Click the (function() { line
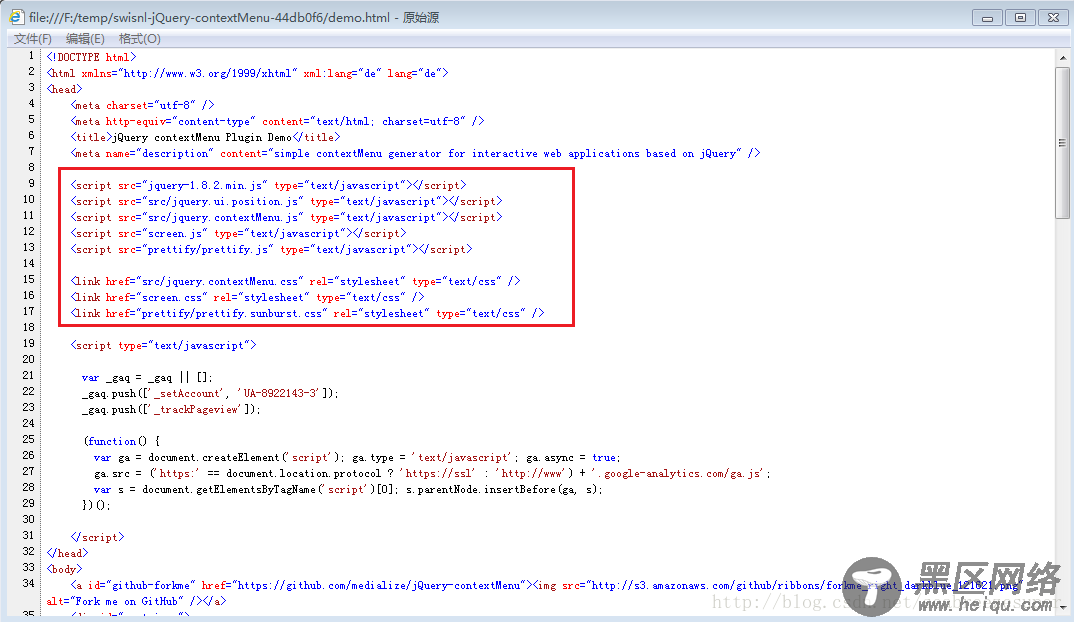The image size is (1074, 622). coord(121,441)
